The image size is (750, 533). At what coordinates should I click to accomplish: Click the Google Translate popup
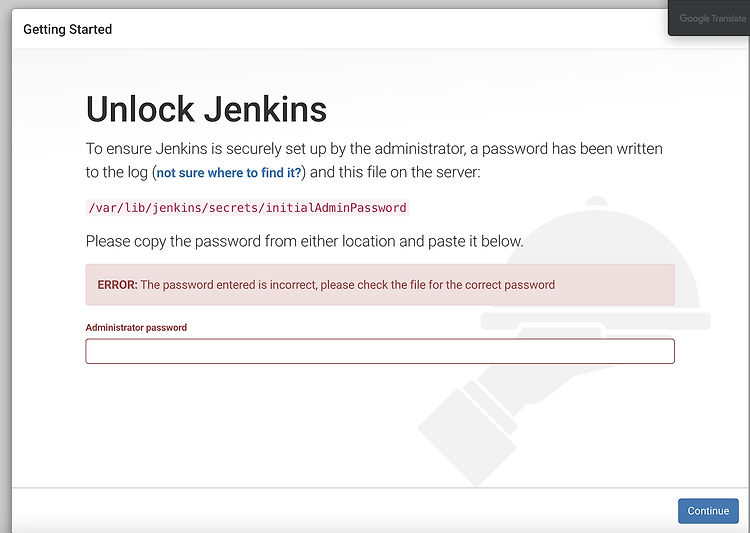pos(709,18)
